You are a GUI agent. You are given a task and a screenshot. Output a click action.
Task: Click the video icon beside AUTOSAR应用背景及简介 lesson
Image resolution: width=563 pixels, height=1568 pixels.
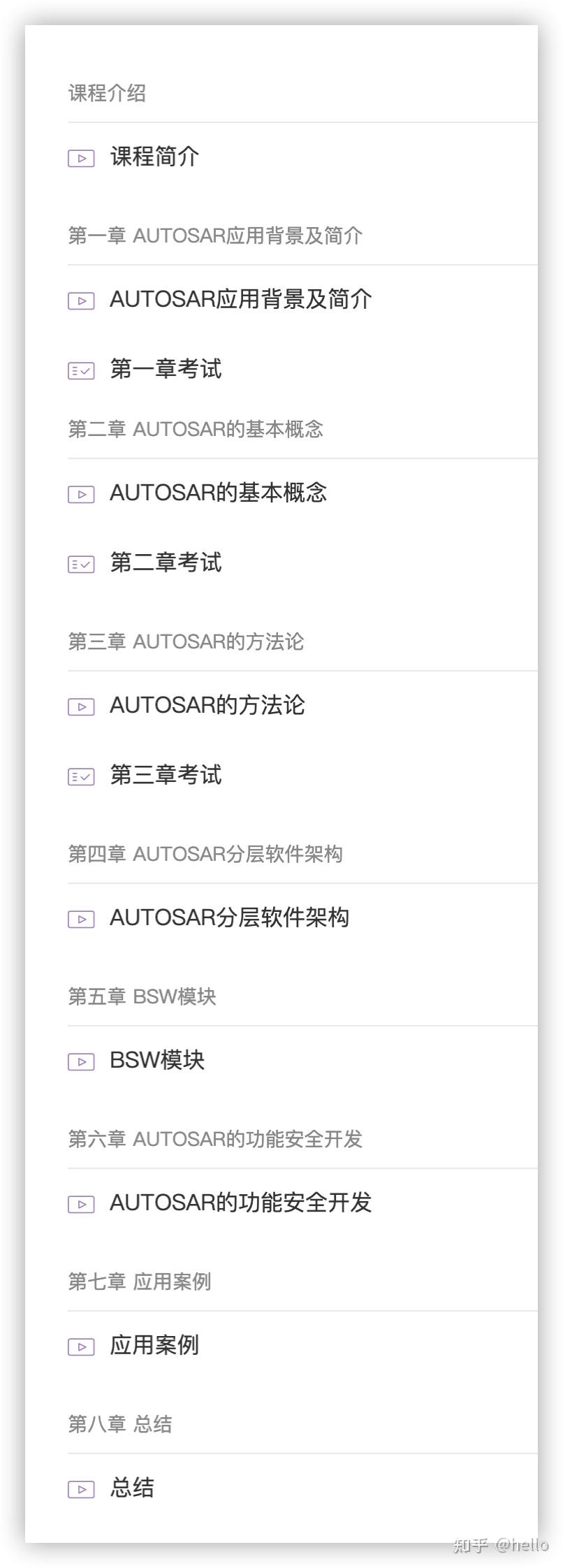[81, 301]
